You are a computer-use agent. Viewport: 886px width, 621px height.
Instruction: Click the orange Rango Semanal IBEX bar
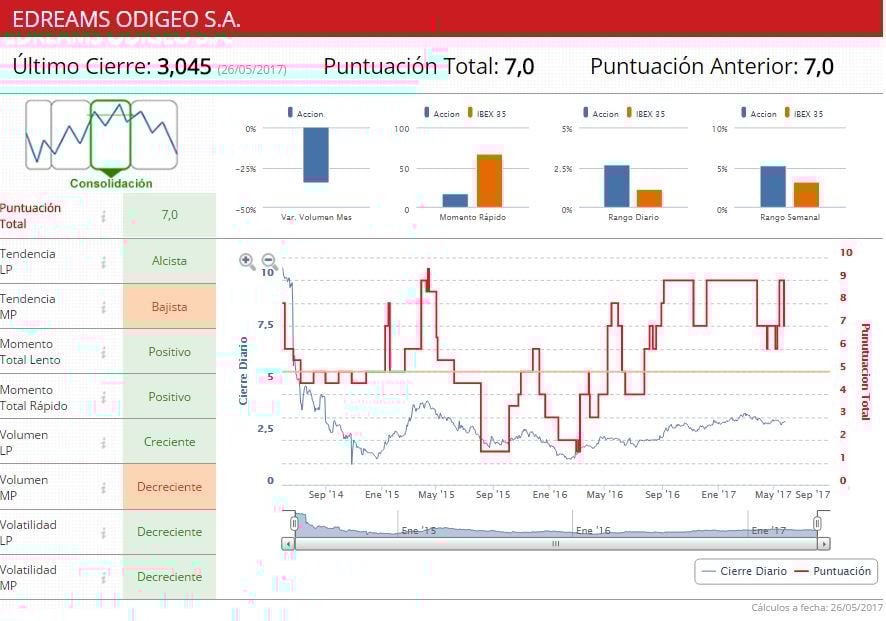click(806, 195)
